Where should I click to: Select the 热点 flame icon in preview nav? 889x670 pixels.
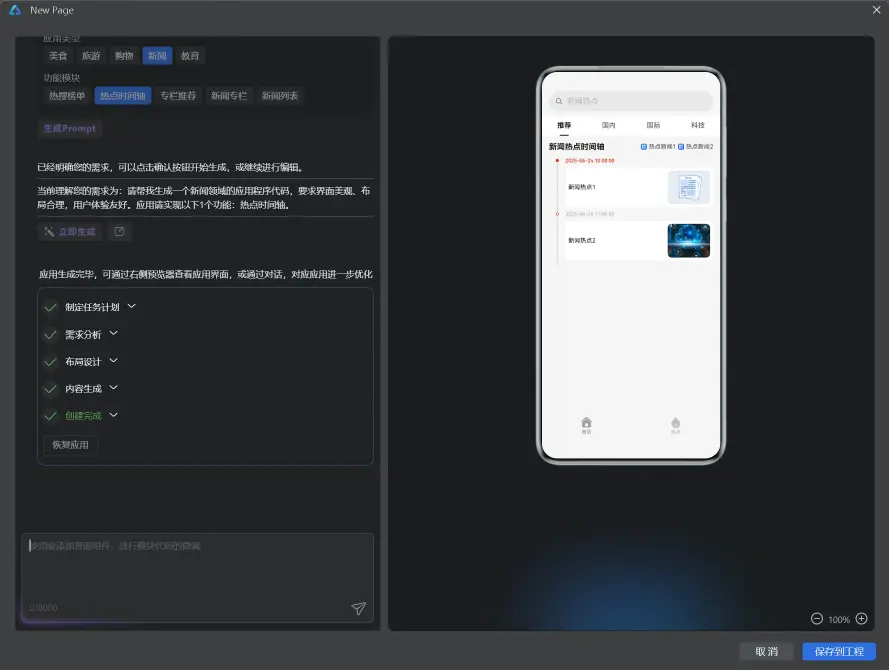pos(675,423)
